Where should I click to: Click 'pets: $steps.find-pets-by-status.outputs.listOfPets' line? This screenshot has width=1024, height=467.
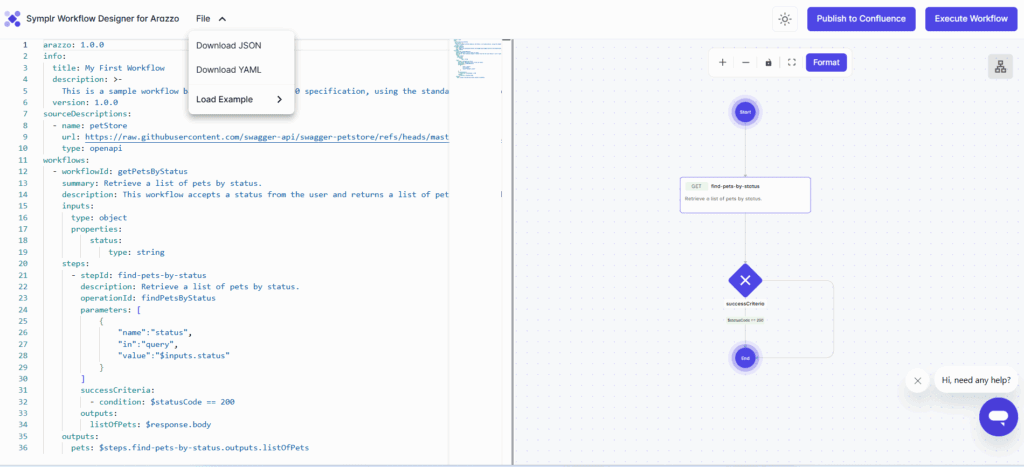190,448
